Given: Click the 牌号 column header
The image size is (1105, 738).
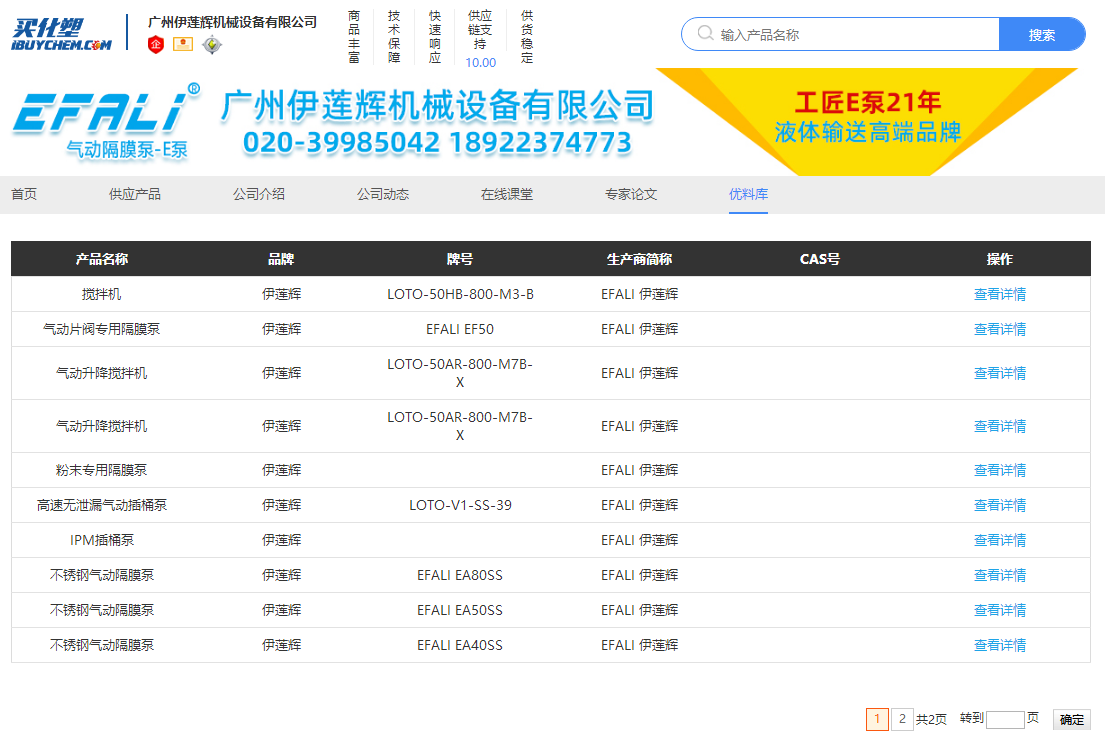Looking at the screenshot, I should click(x=459, y=259).
